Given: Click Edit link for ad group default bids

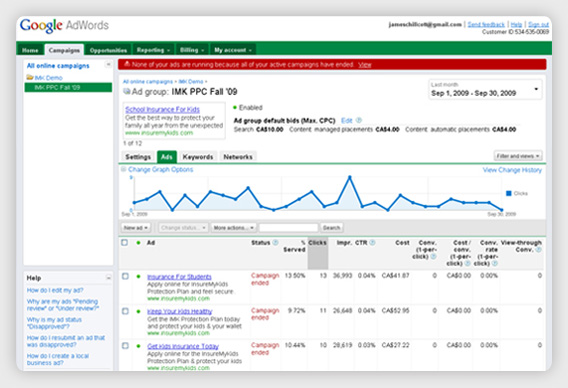Looking at the screenshot, I should point(347,120).
